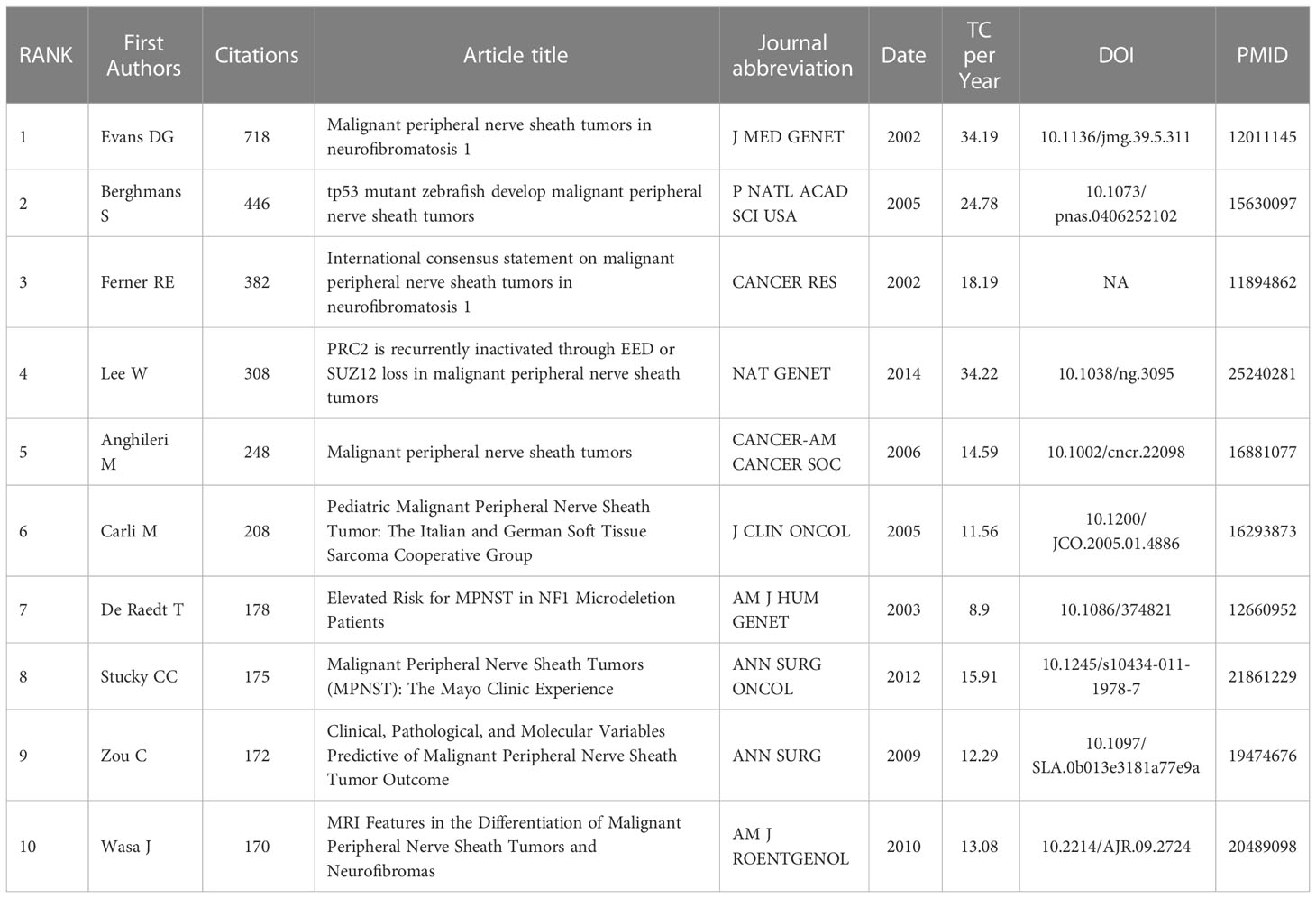Click the citation count 718
This screenshot has width=1316, height=898.
[x=257, y=137]
